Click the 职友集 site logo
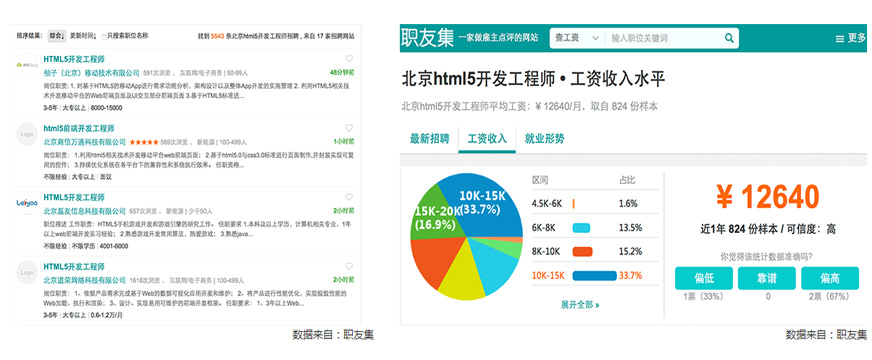872x360 pixels. 427,38
